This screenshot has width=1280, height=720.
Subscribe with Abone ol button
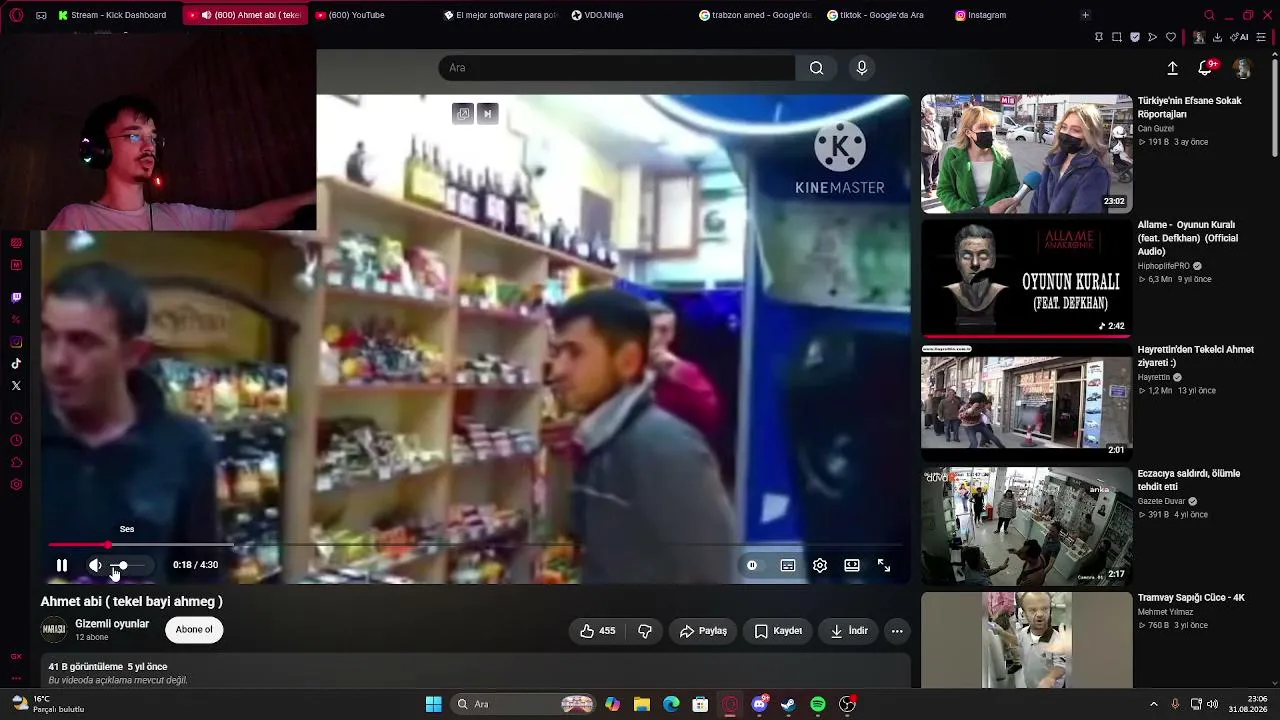[194, 630]
